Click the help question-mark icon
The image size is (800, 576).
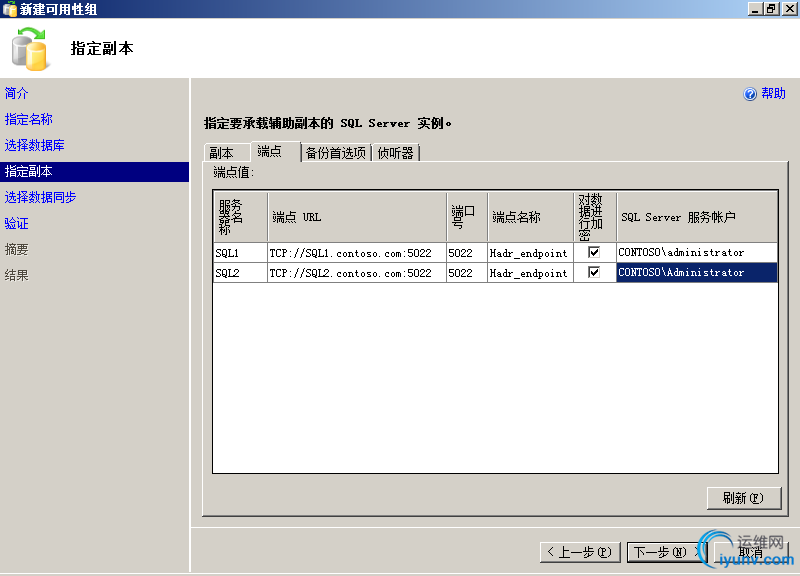pos(749,94)
